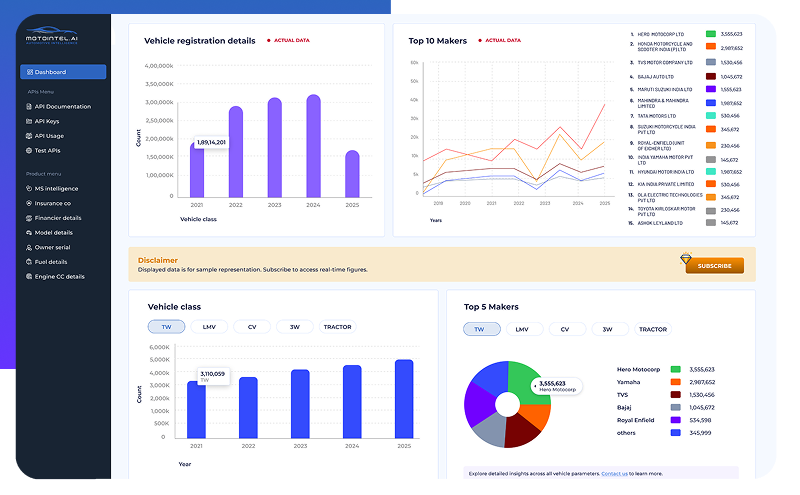The height and width of the screenshot is (495, 800).
Task: Click dark red swatch beside BAJAJ AUTO LTD
Action: coord(711,77)
